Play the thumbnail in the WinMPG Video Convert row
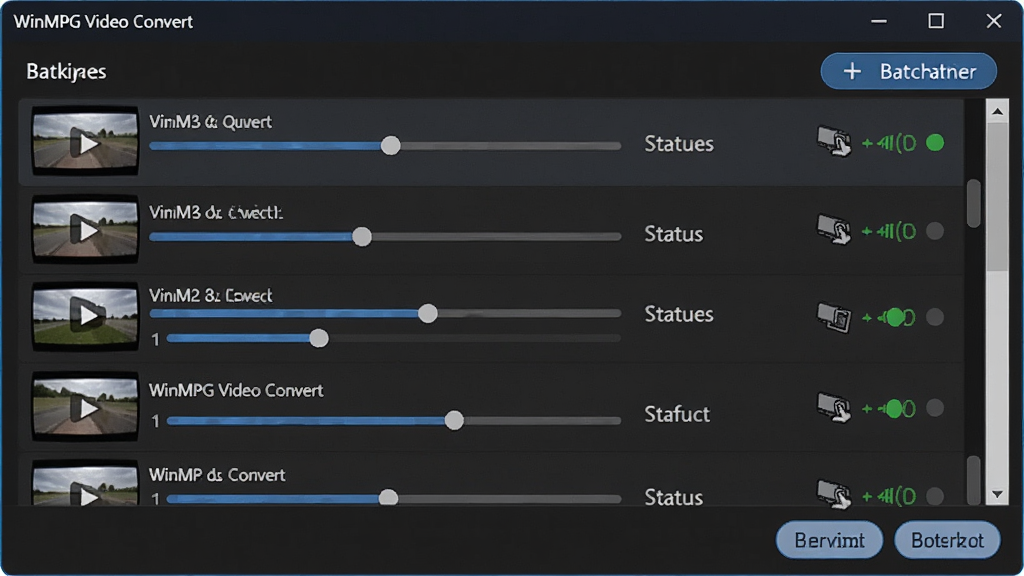 pyautogui.click(x=86, y=406)
